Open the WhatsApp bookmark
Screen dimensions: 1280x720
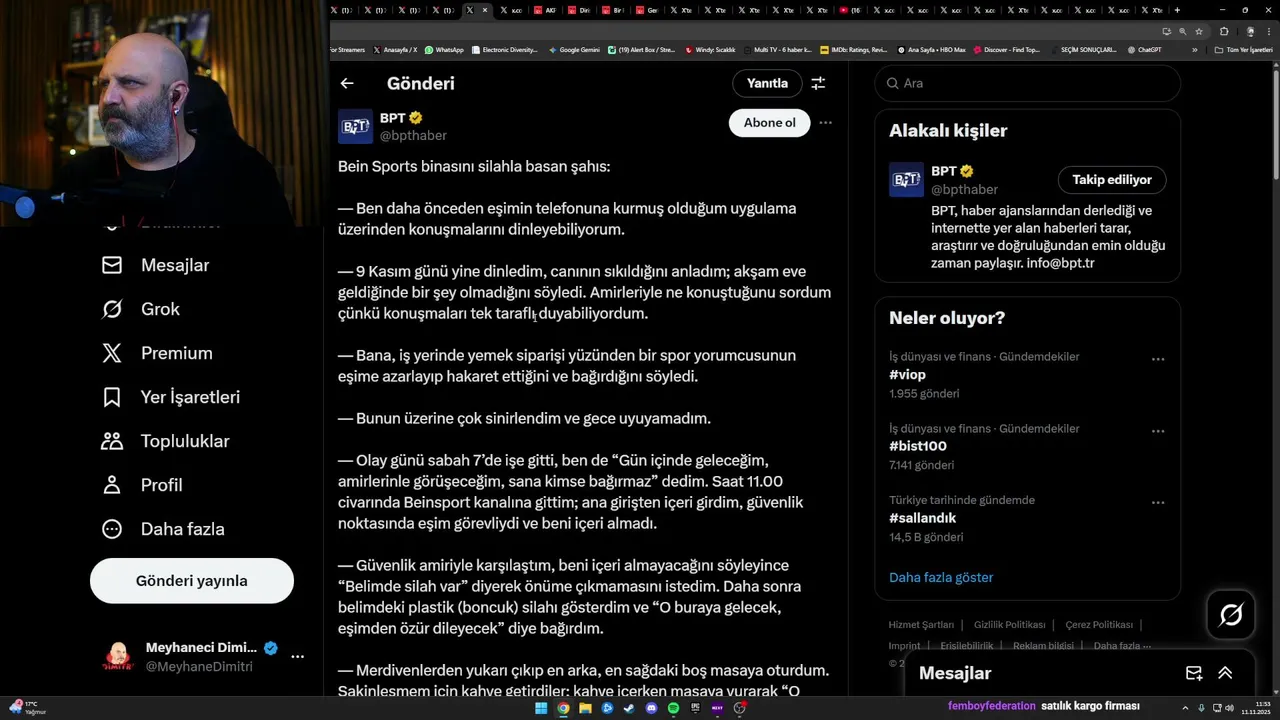(x=445, y=50)
